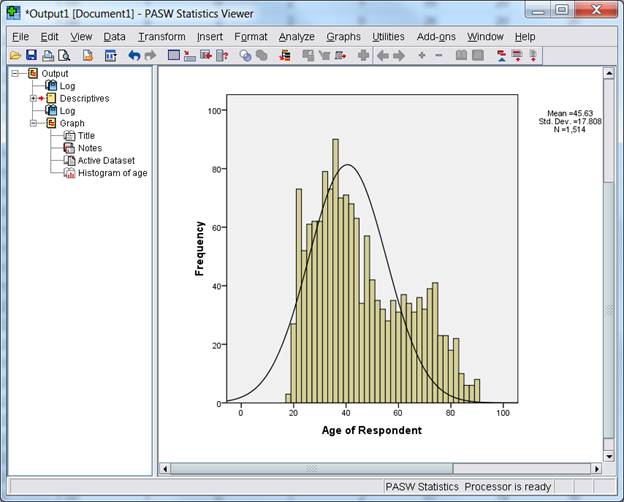
Task: Select the first Log item in outline
Action: coord(67,86)
